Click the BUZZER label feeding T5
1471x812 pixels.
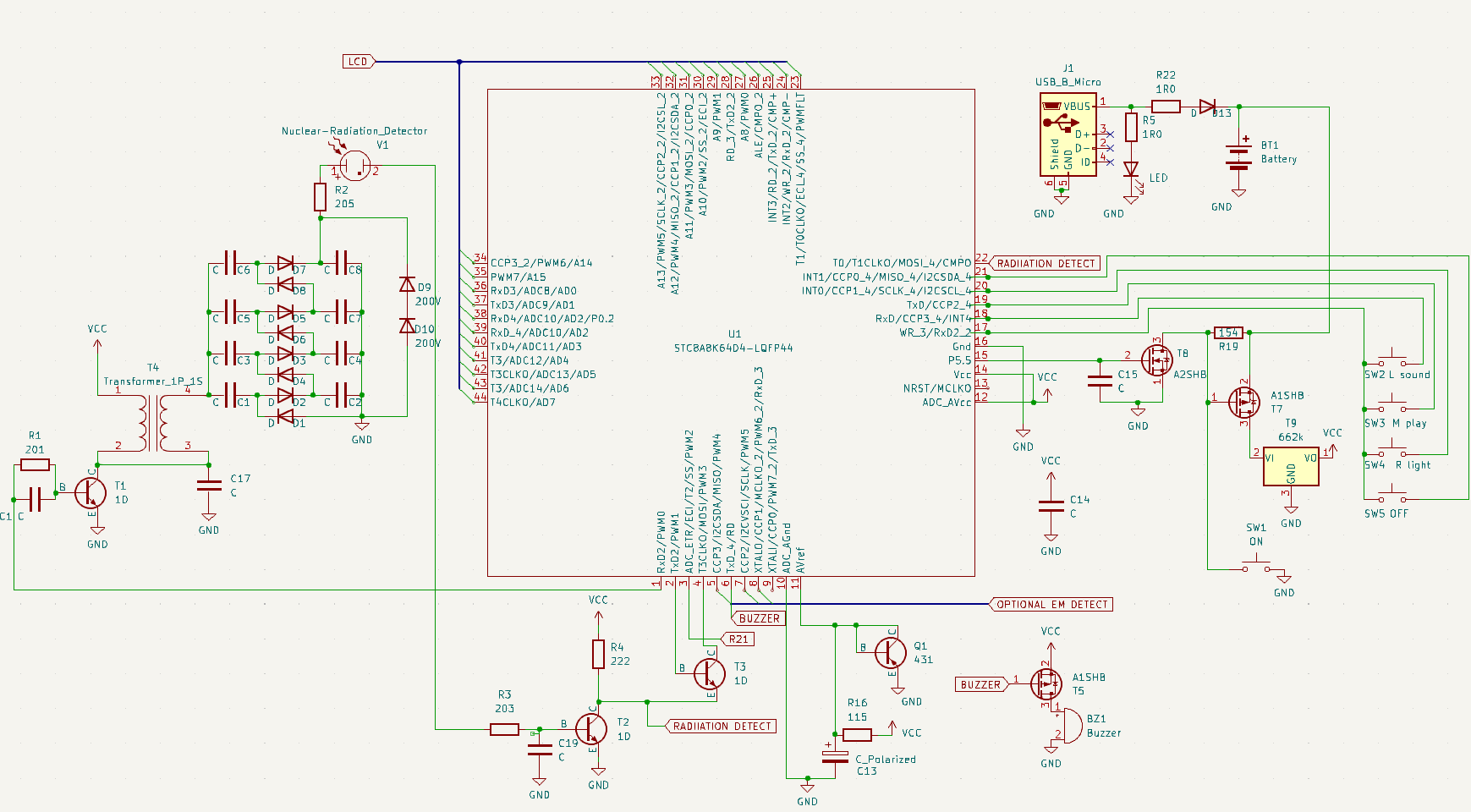[981, 684]
